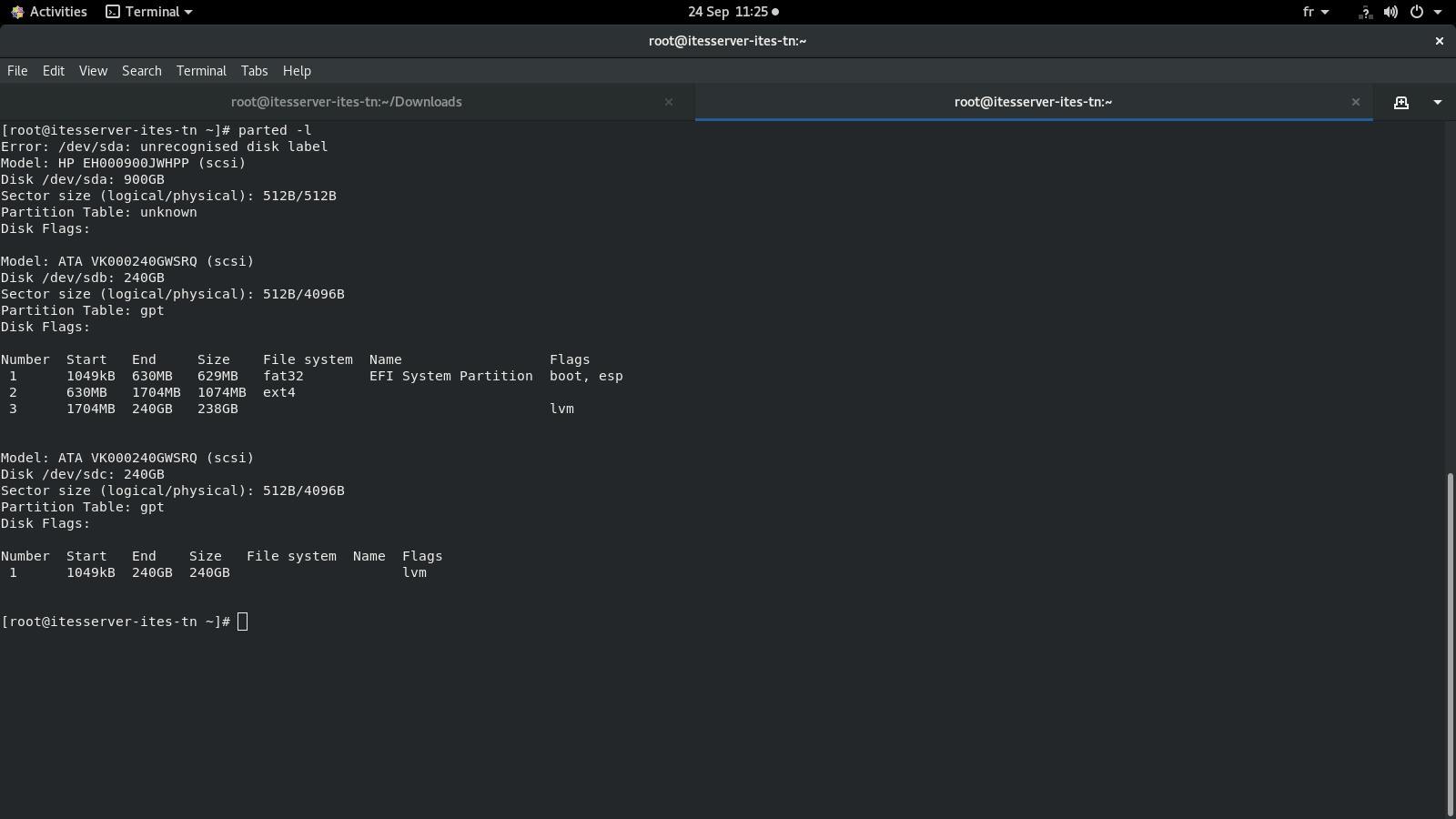The height and width of the screenshot is (819, 1456).
Task: Click 'Model: HP EH000900JWHPP (scsi)' line
Action: (x=124, y=163)
